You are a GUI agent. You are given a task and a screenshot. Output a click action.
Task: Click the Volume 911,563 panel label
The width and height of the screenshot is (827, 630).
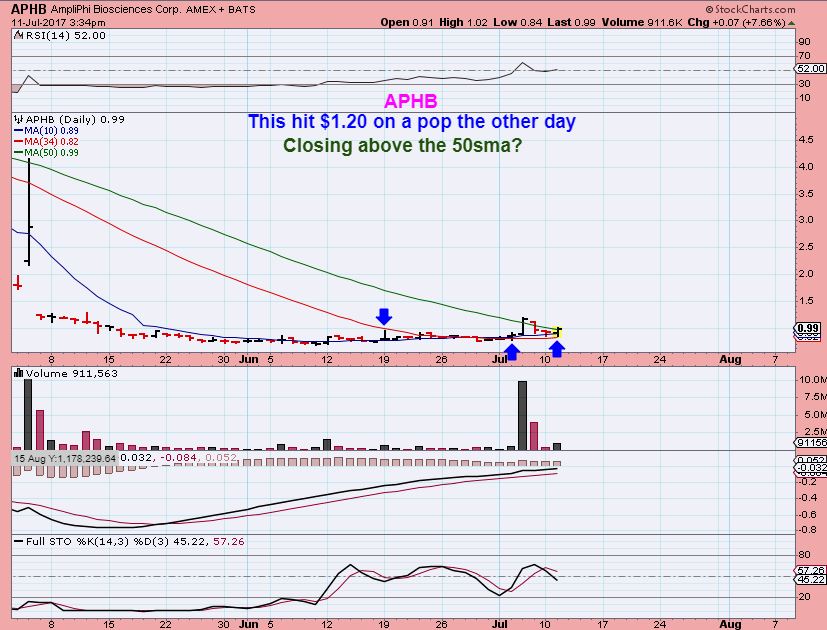[x=72, y=373]
